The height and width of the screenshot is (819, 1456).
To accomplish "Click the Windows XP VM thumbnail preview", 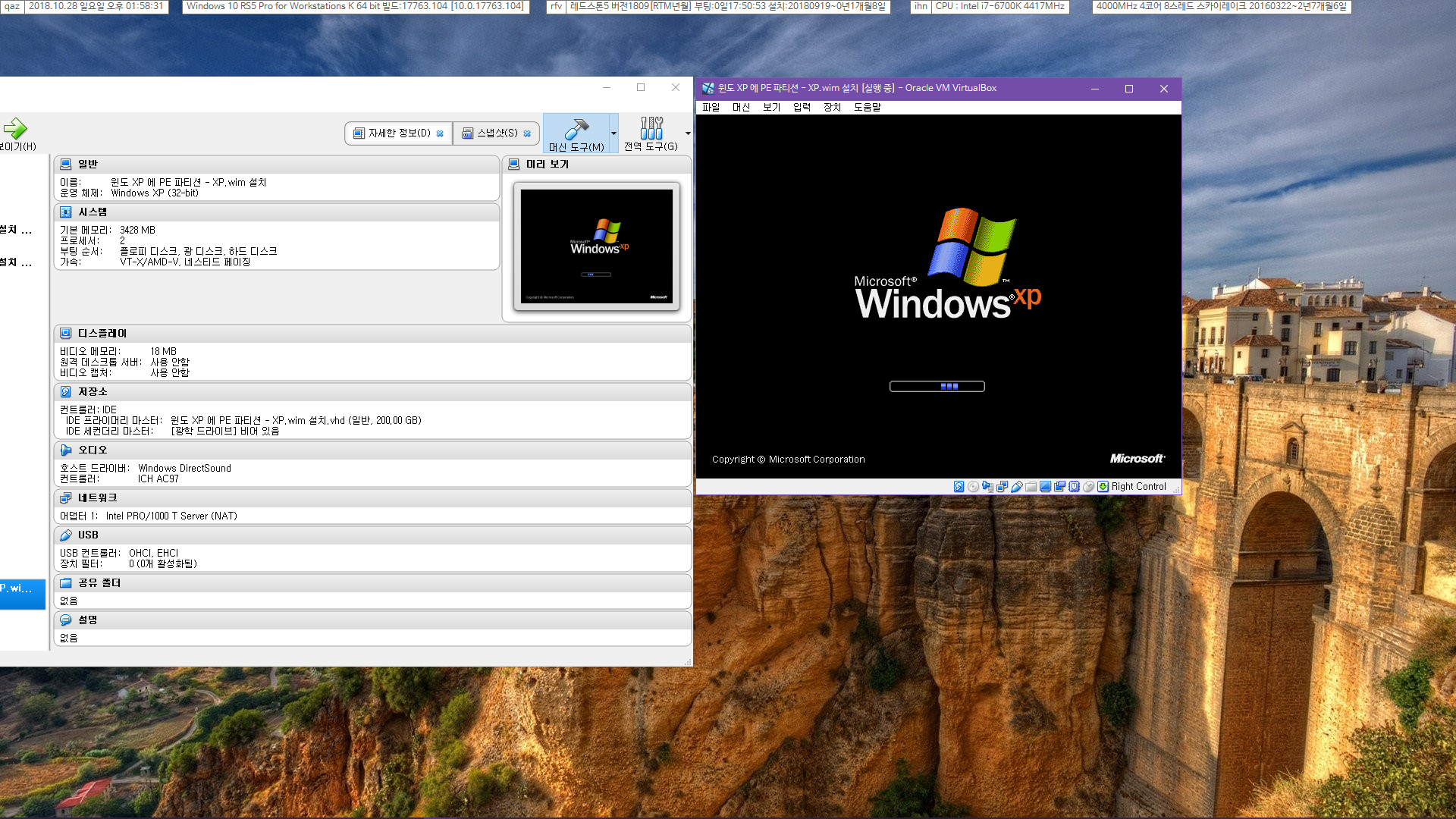I will click(597, 247).
